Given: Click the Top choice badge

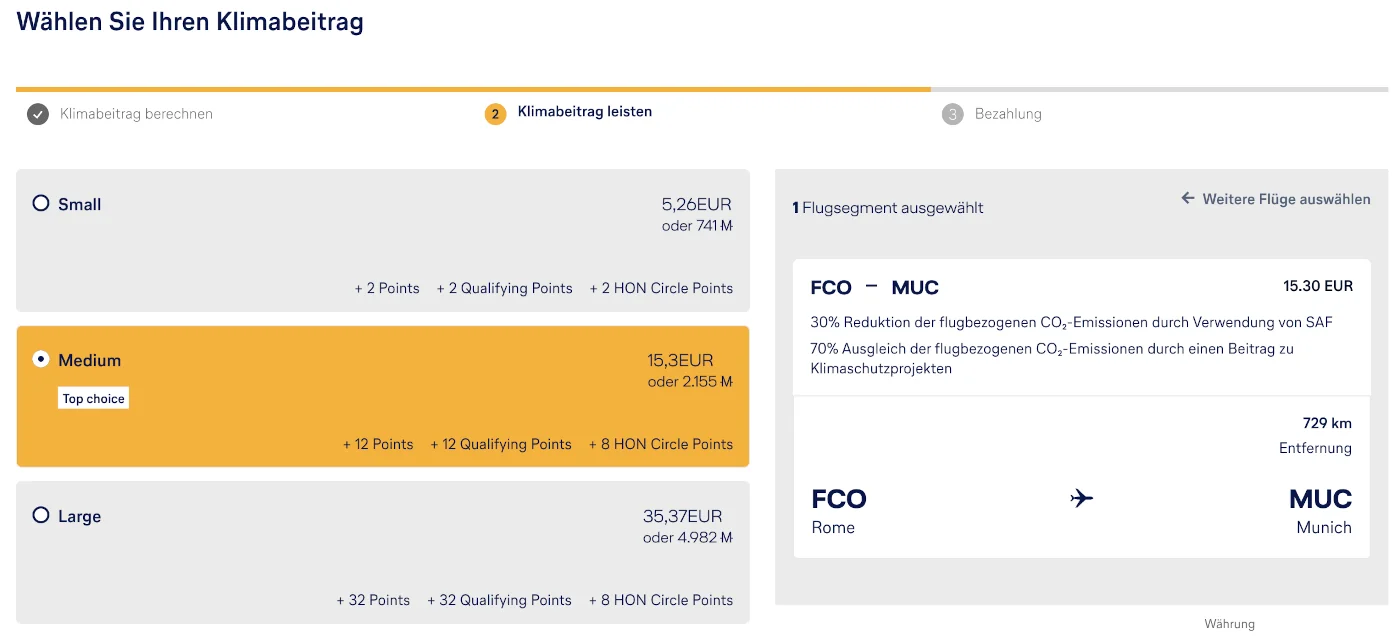Looking at the screenshot, I should [x=94, y=399].
